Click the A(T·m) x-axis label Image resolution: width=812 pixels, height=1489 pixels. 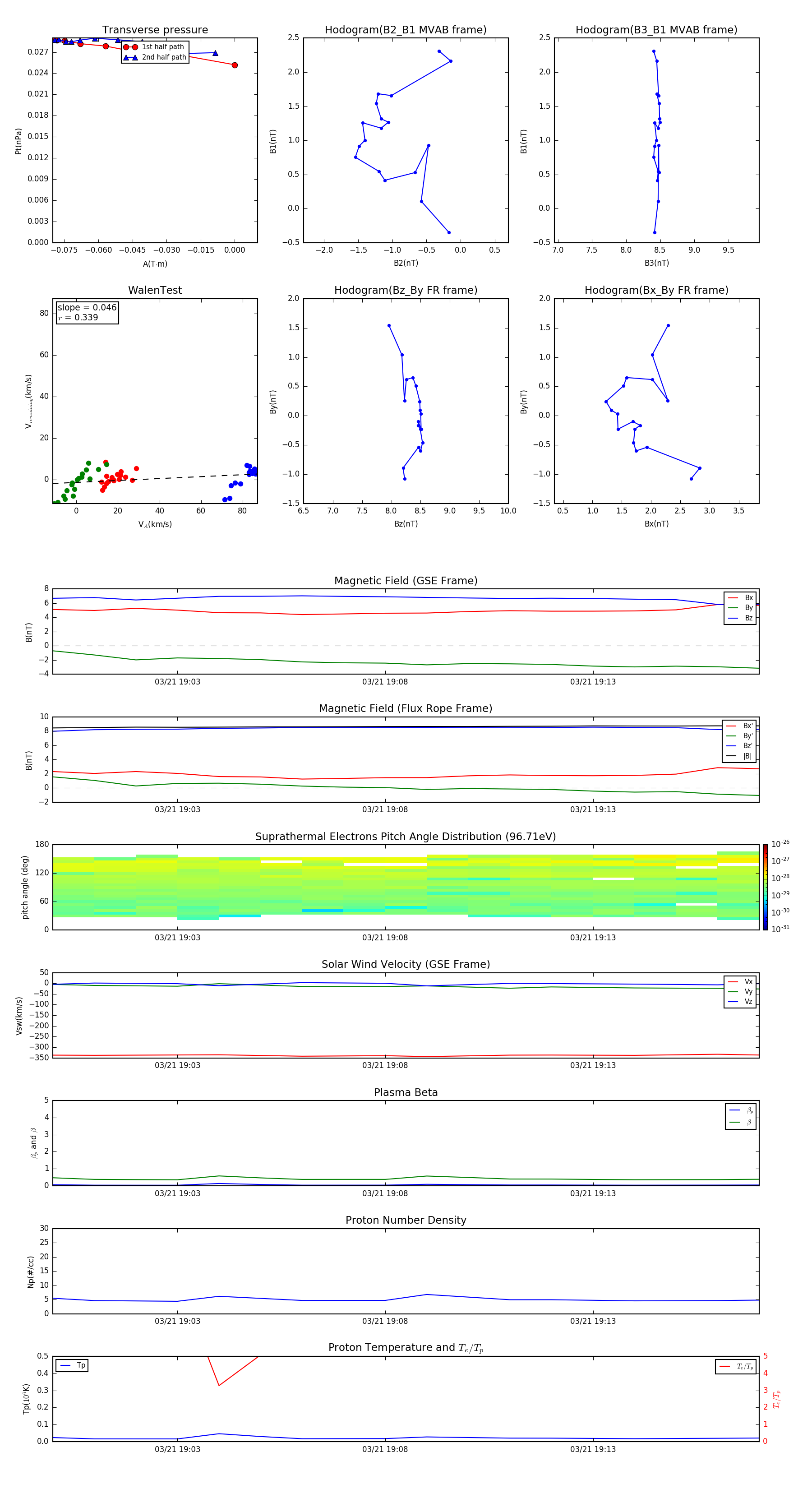tap(155, 264)
